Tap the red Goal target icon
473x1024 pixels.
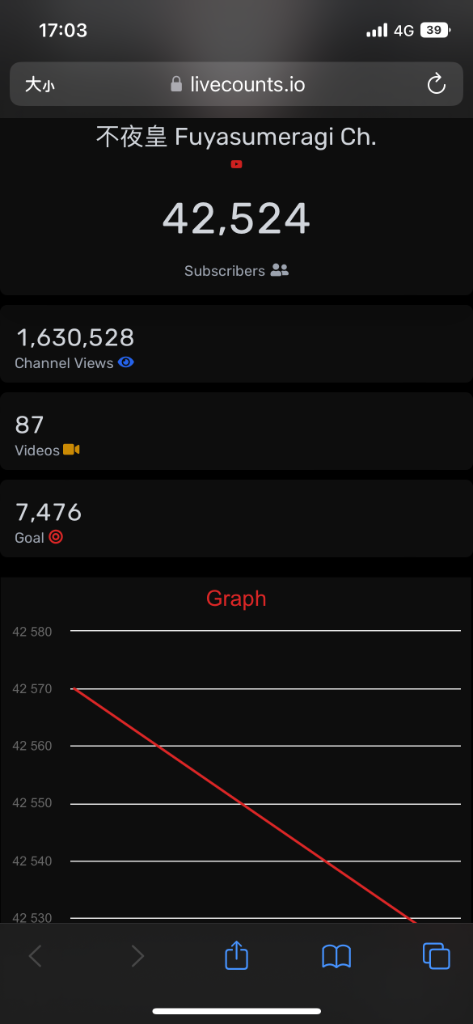pyautogui.click(x=56, y=537)
